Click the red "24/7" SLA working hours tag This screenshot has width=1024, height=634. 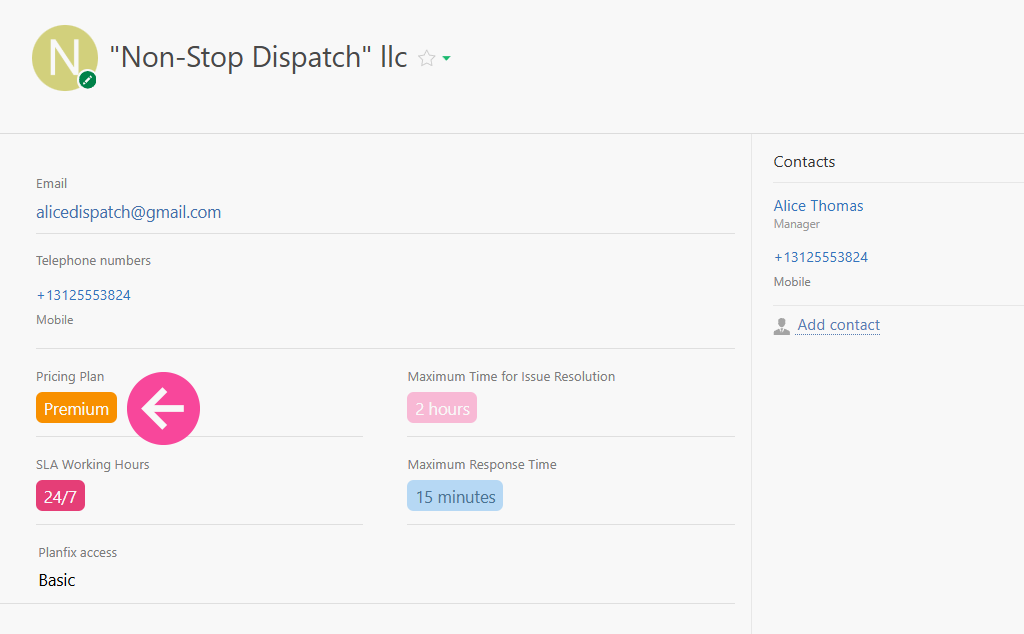pyautogui.click(x=60, y=496)
